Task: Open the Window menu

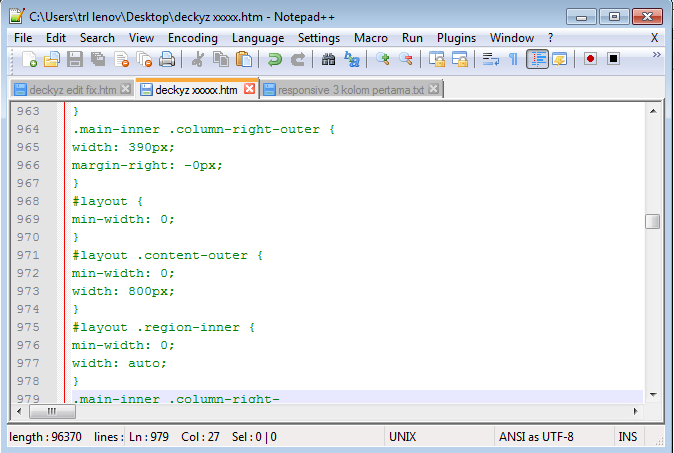Action: (512, 38)
